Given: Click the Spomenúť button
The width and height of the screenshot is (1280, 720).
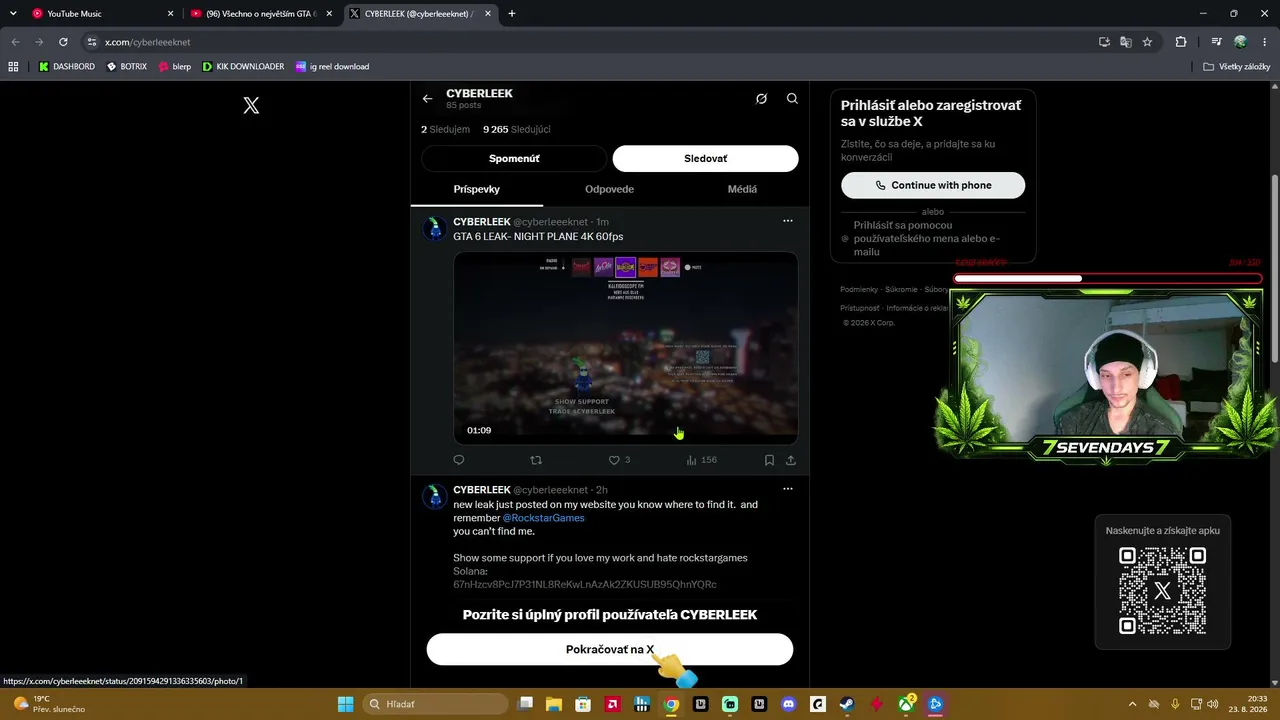Looking at the screenshot, I should [514, 158].
